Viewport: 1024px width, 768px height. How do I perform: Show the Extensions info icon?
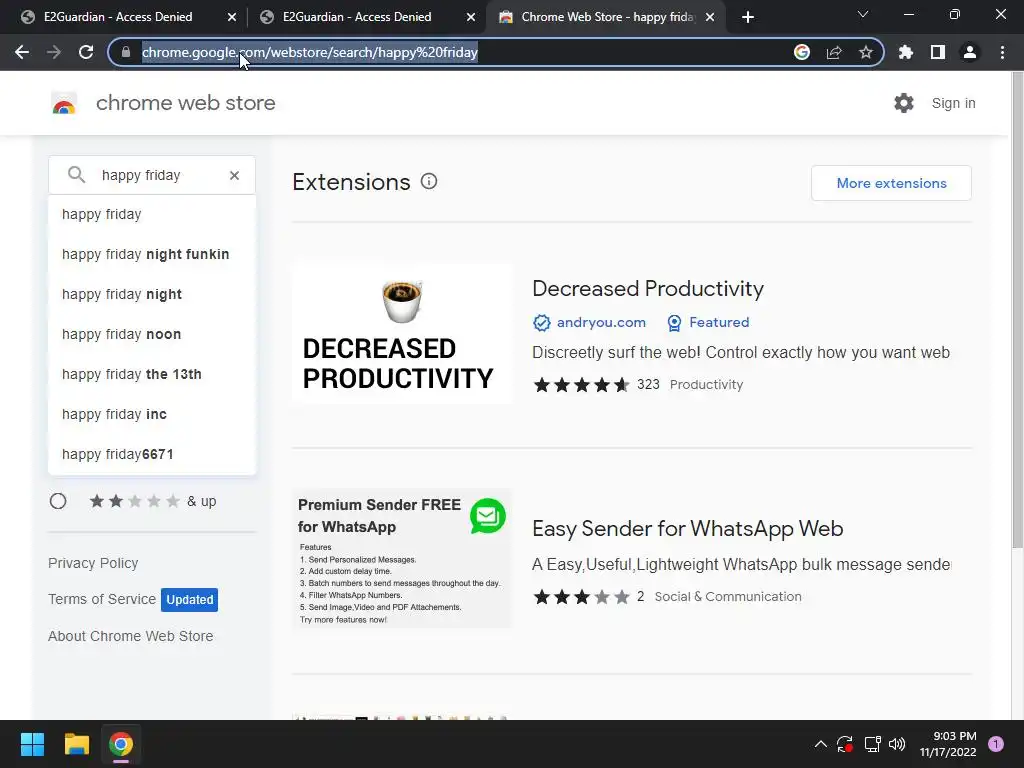(x=429, y=182)
